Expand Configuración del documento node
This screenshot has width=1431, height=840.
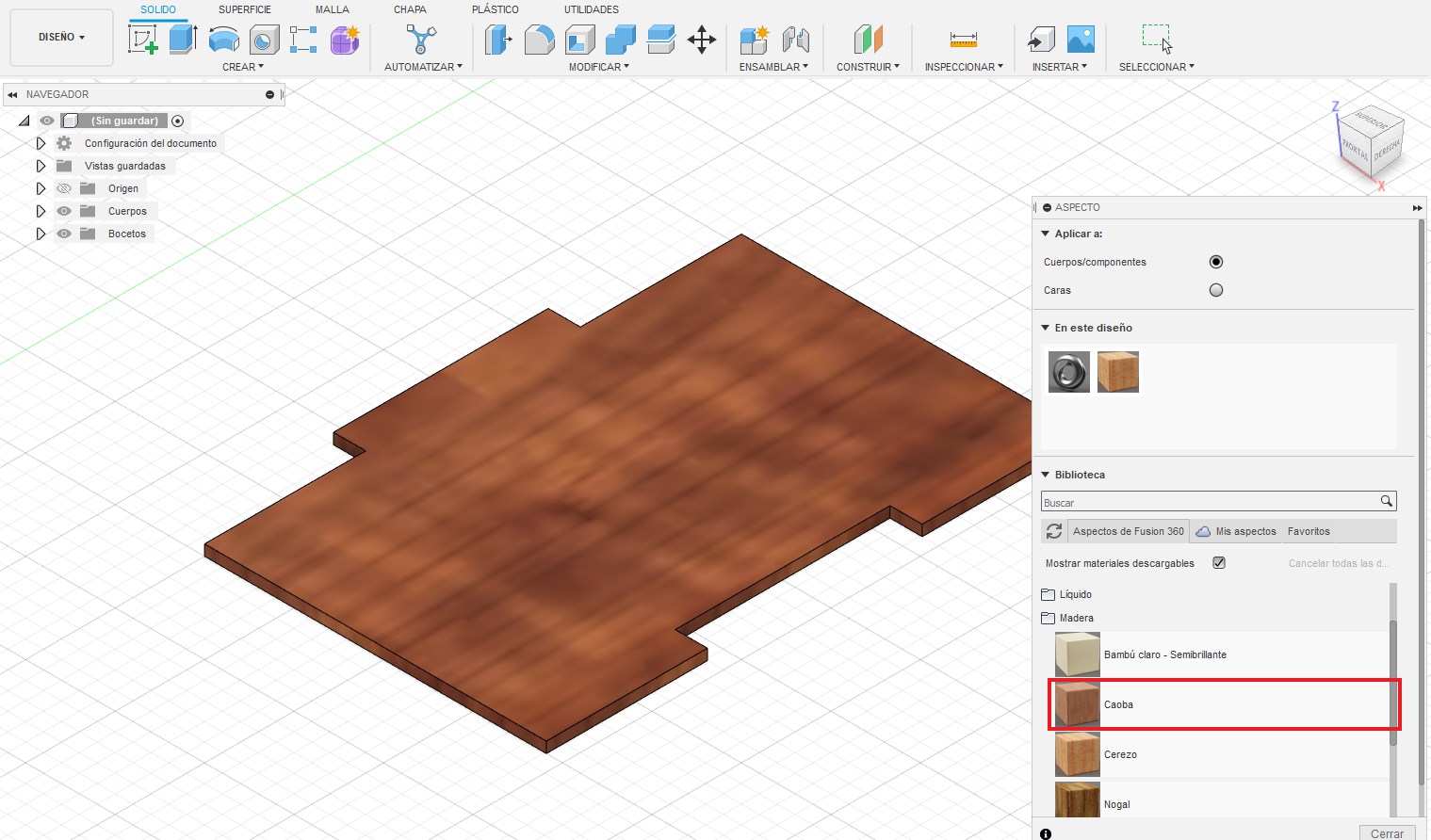[41, 143]
